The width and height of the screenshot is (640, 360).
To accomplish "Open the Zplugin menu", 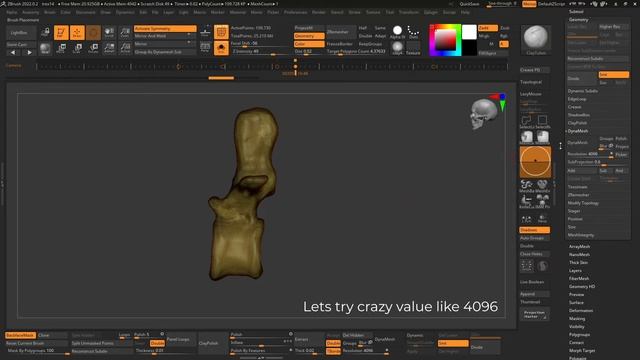I will tap(430, 12).
